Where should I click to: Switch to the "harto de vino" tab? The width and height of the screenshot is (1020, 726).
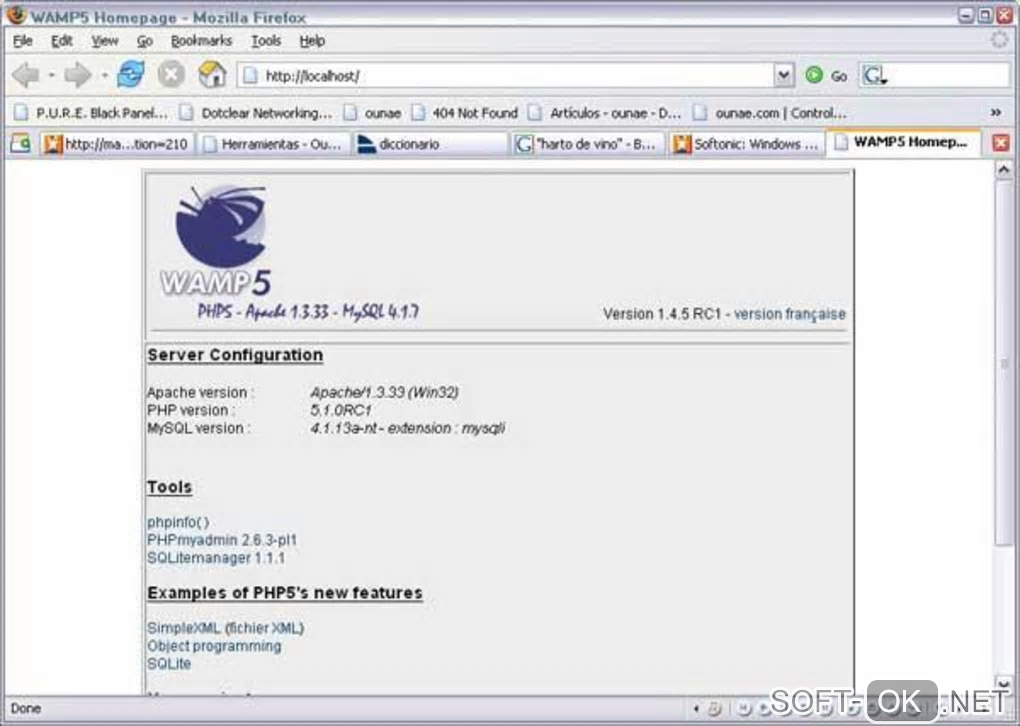[588, 144]
